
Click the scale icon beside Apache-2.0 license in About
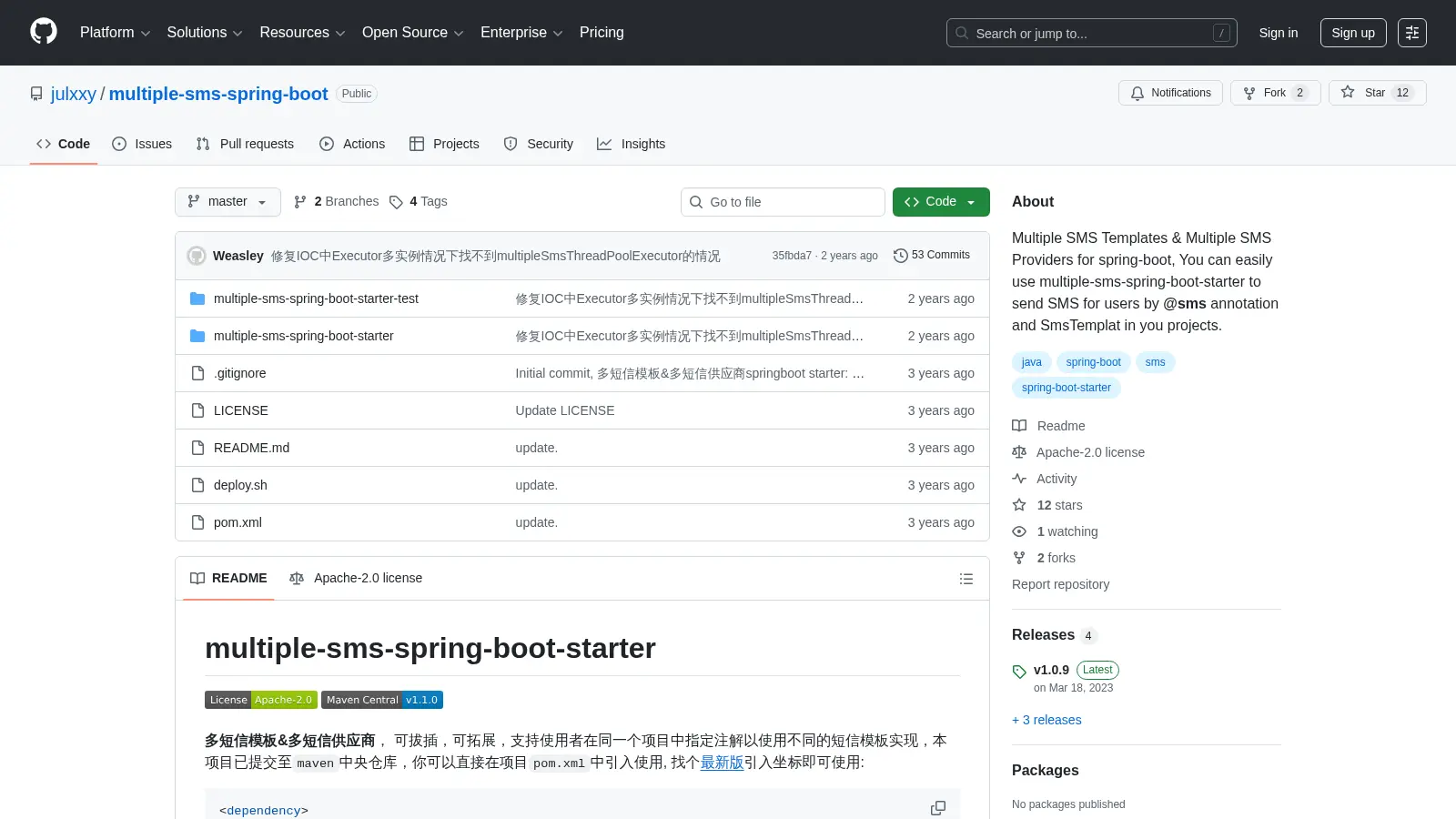(x=1019, y=452)
